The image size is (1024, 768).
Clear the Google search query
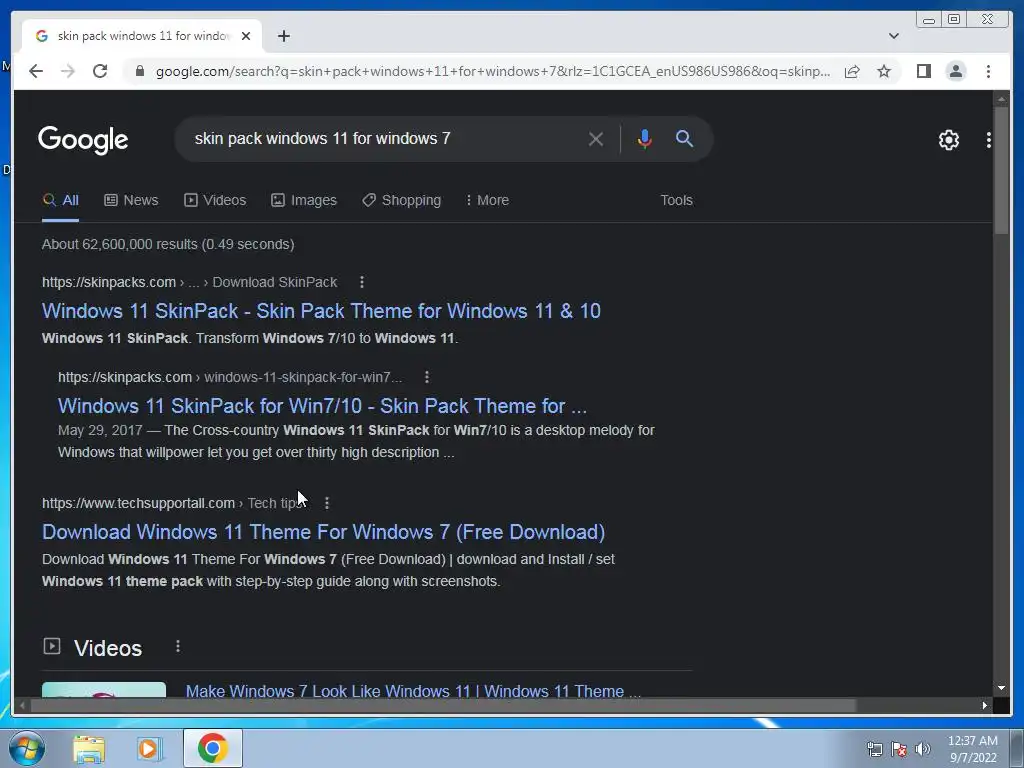coord(596,139)
